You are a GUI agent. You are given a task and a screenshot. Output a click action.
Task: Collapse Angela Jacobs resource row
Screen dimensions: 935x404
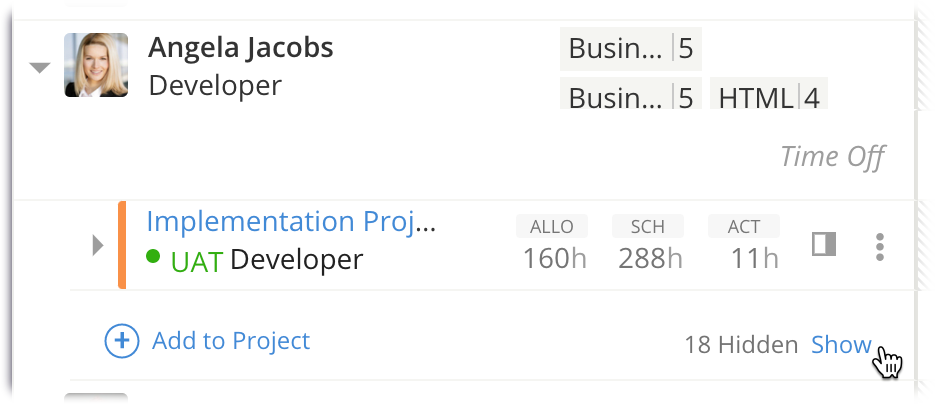click(x=39, y=68)
